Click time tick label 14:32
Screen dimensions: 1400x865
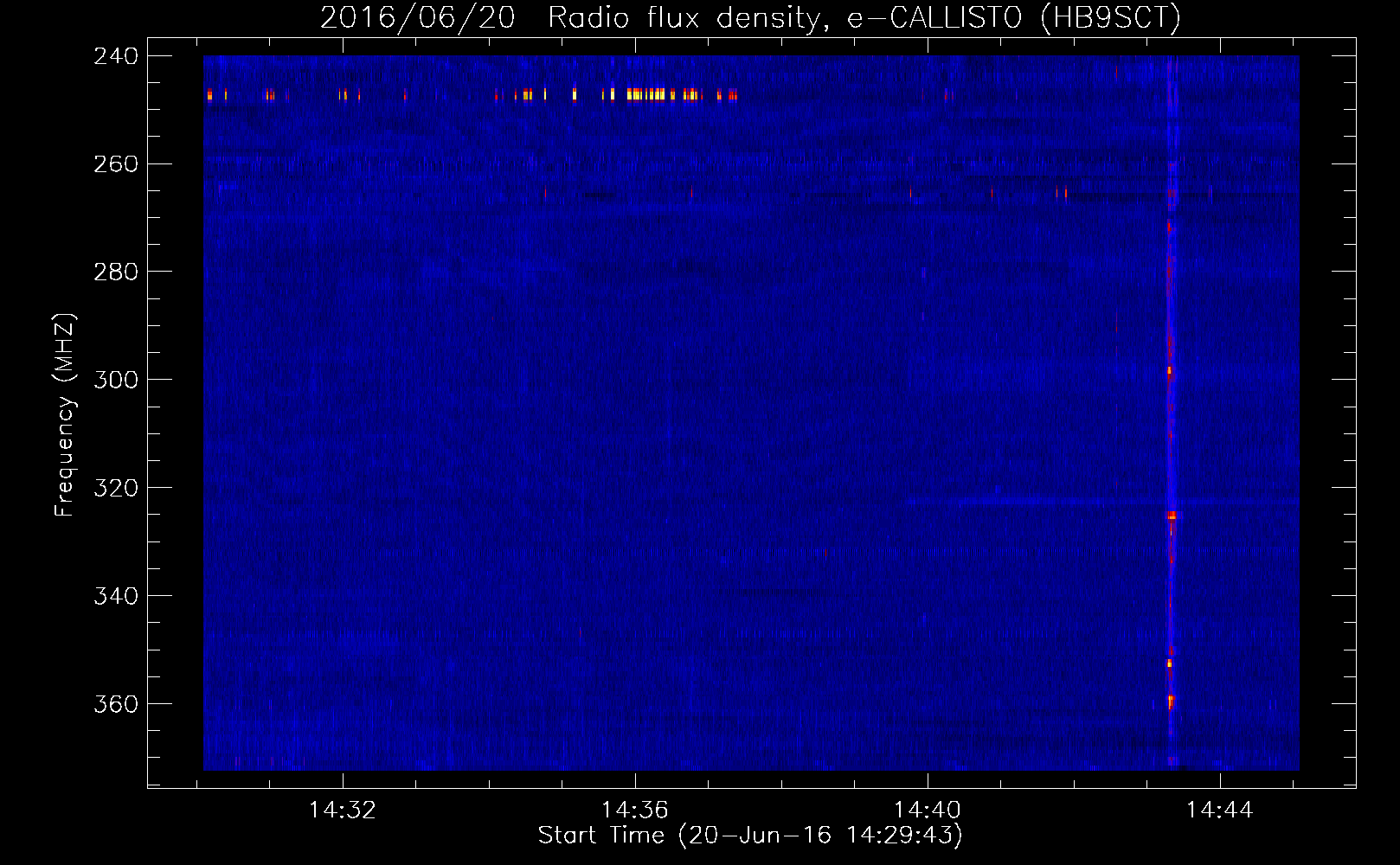[x=343, y=811]
